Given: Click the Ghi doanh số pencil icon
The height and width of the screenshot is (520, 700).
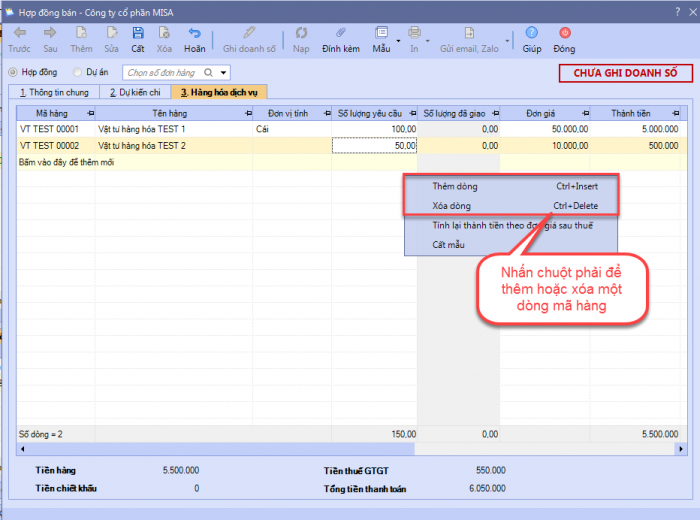Looking at the screenshot, I should pyautogui.click(x=248, y=33).
